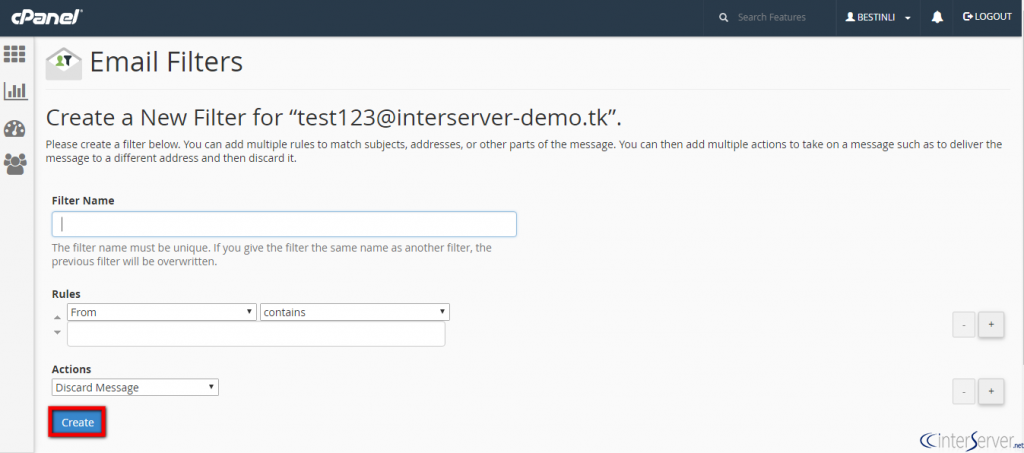
Task: Click into the Filter Name field
Action: pos(284,224)
